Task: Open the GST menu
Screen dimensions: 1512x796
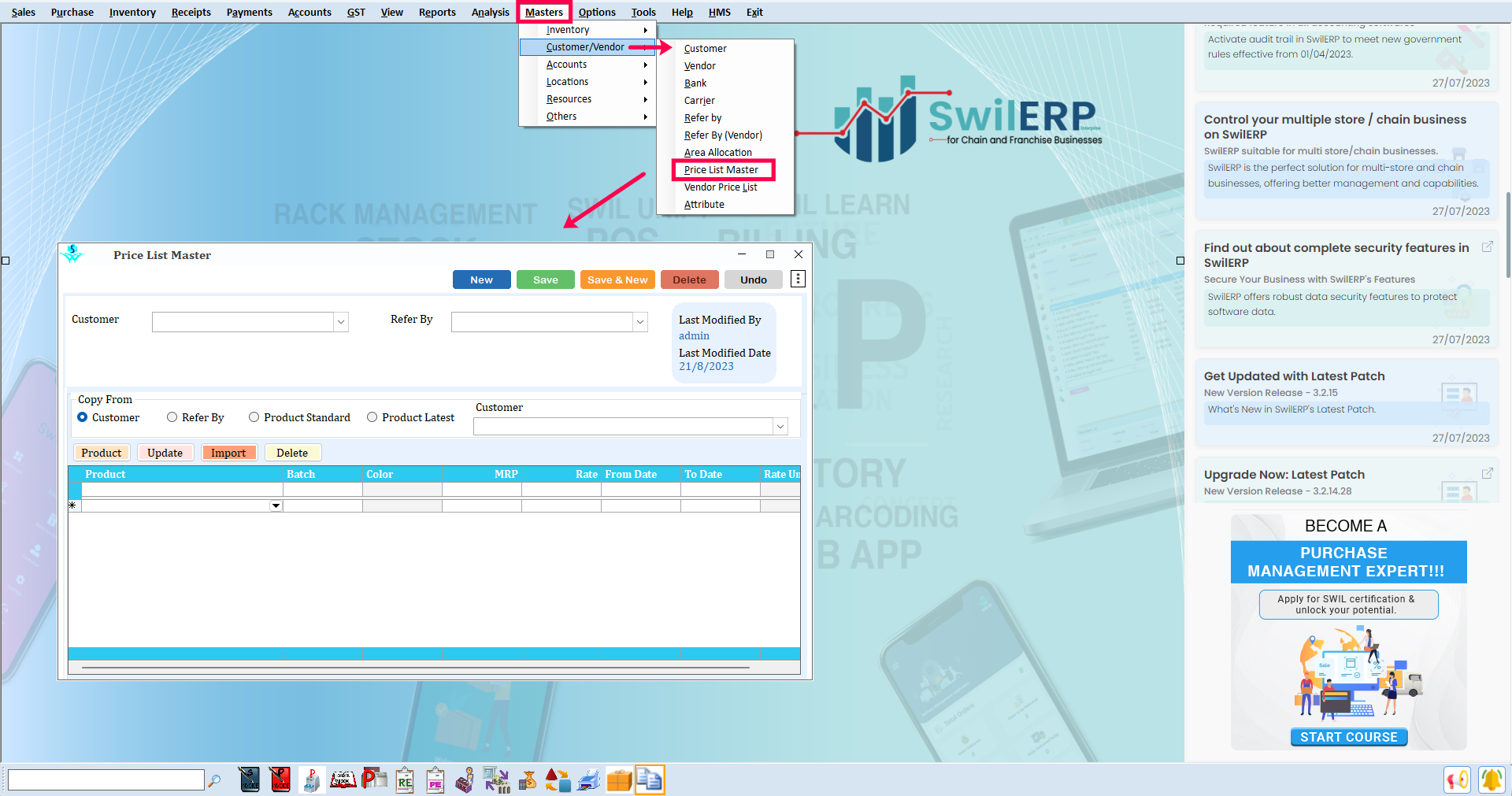Action: coord(356,12)
